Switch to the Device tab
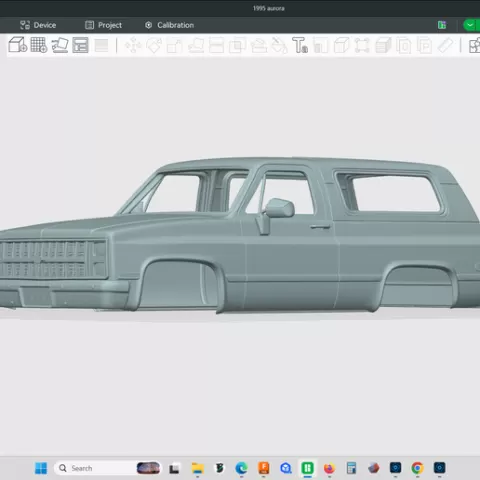The height and width of the screenshot is (480, 480). point(38,25)
